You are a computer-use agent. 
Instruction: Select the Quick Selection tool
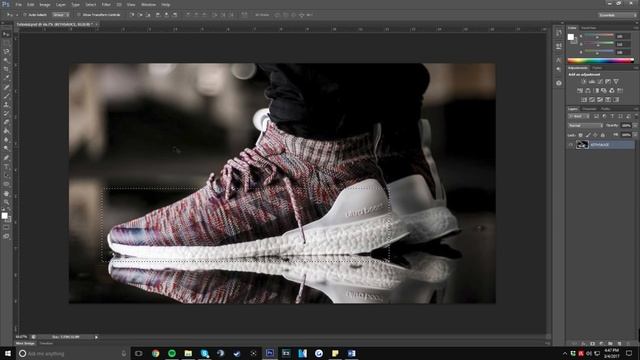tap(6, 60)
